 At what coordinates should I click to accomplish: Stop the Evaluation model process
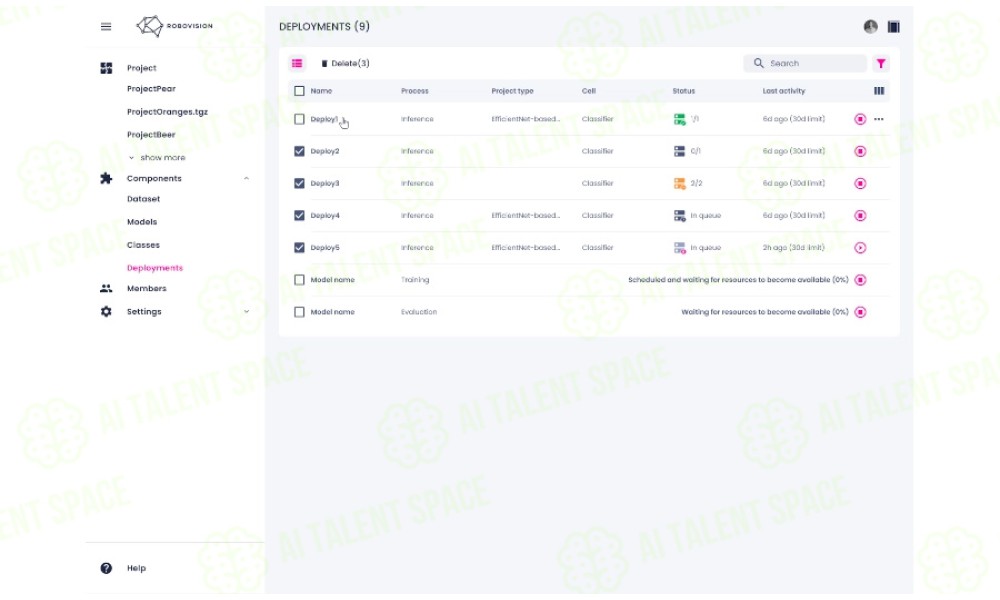(860, 312)
